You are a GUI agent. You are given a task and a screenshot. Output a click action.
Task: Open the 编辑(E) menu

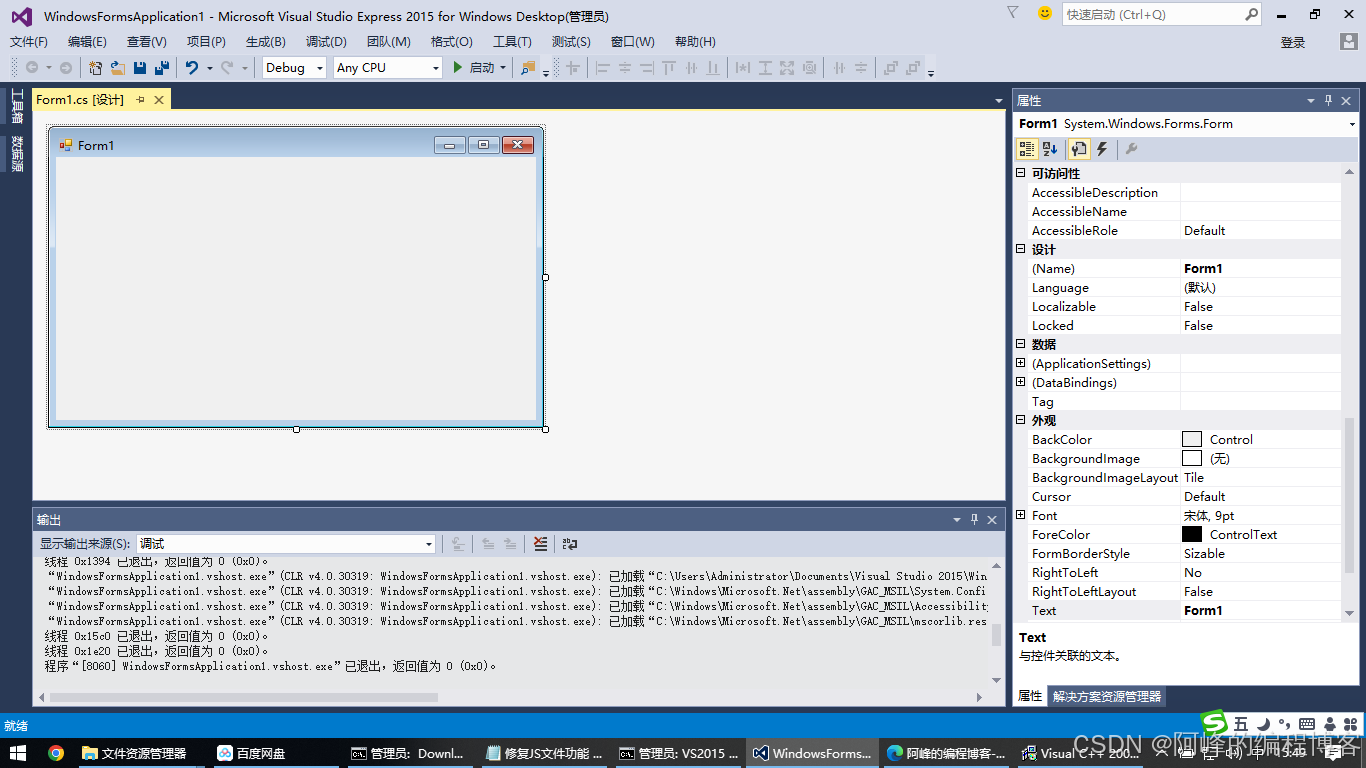tap(87, 41)
